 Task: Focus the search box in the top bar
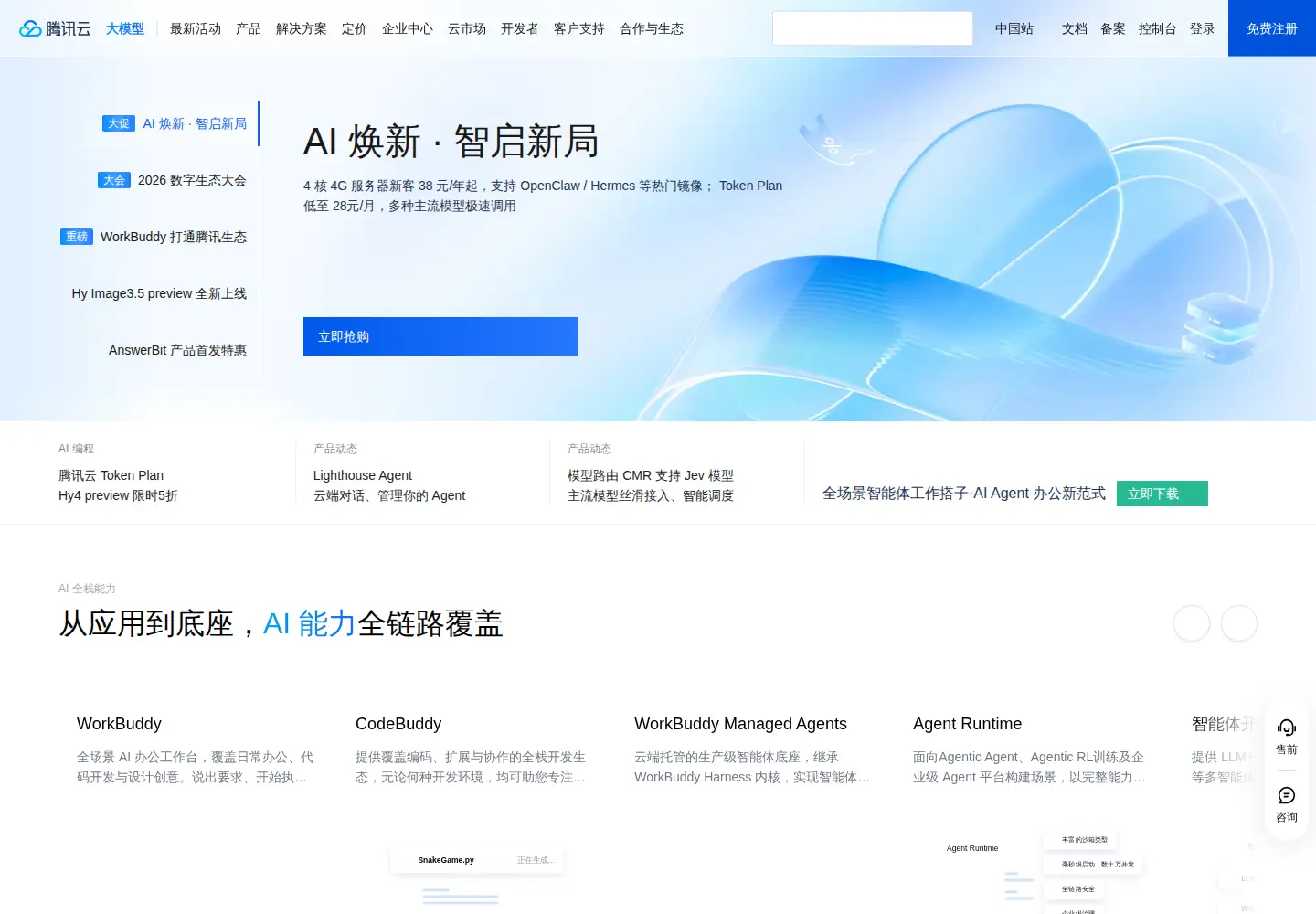coord(873,28)
